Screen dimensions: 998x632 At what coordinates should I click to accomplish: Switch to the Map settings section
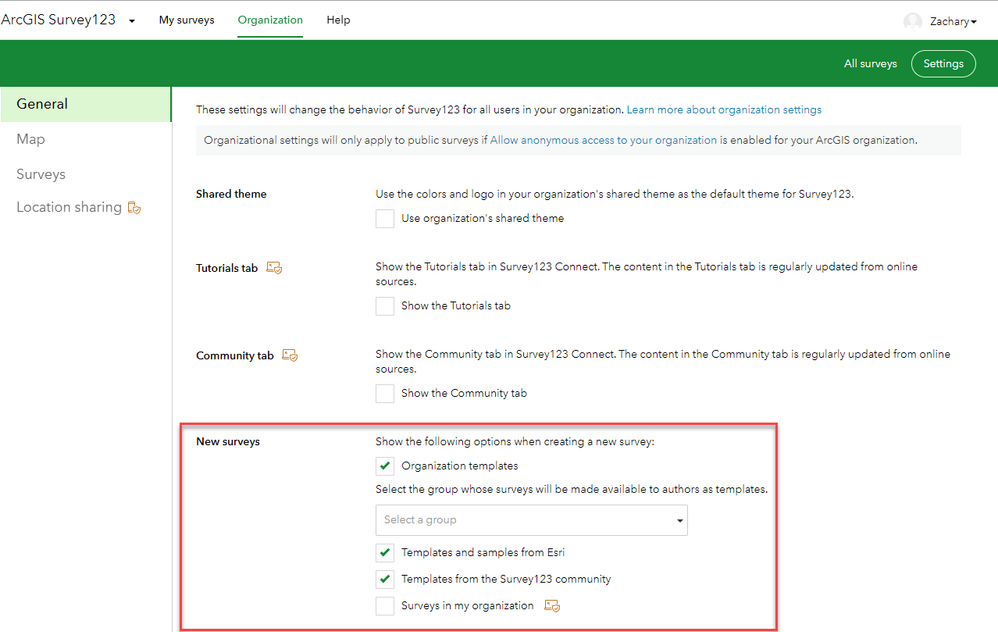point(31,139)
